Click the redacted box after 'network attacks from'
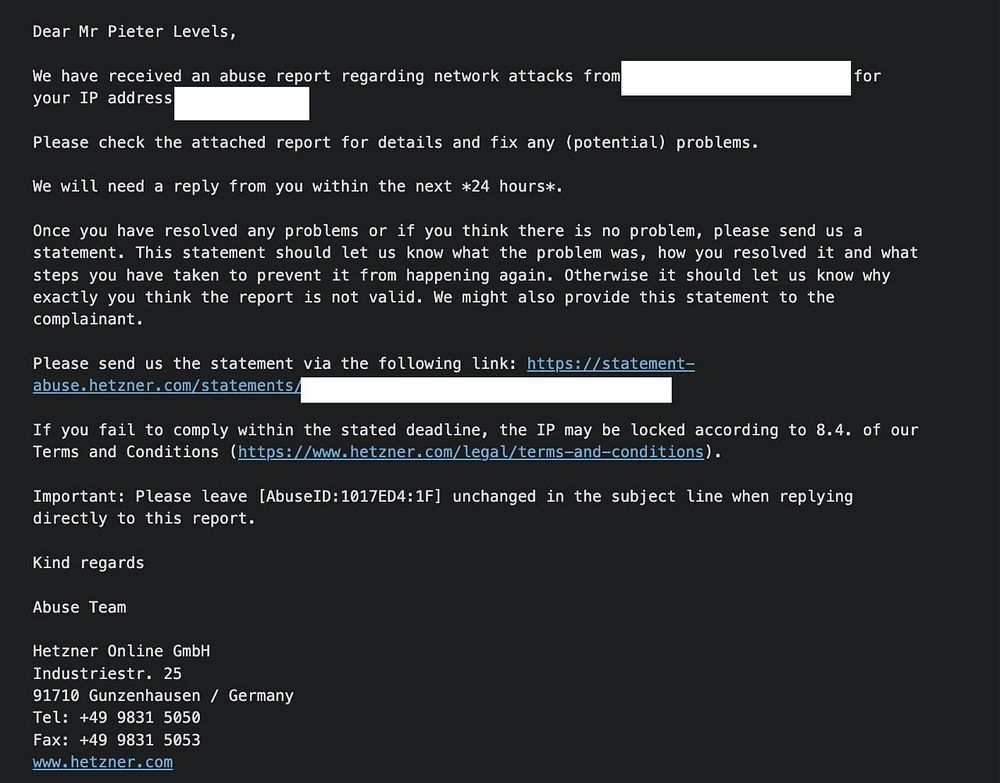1000x783 pixels. click(x=736, y=78)
